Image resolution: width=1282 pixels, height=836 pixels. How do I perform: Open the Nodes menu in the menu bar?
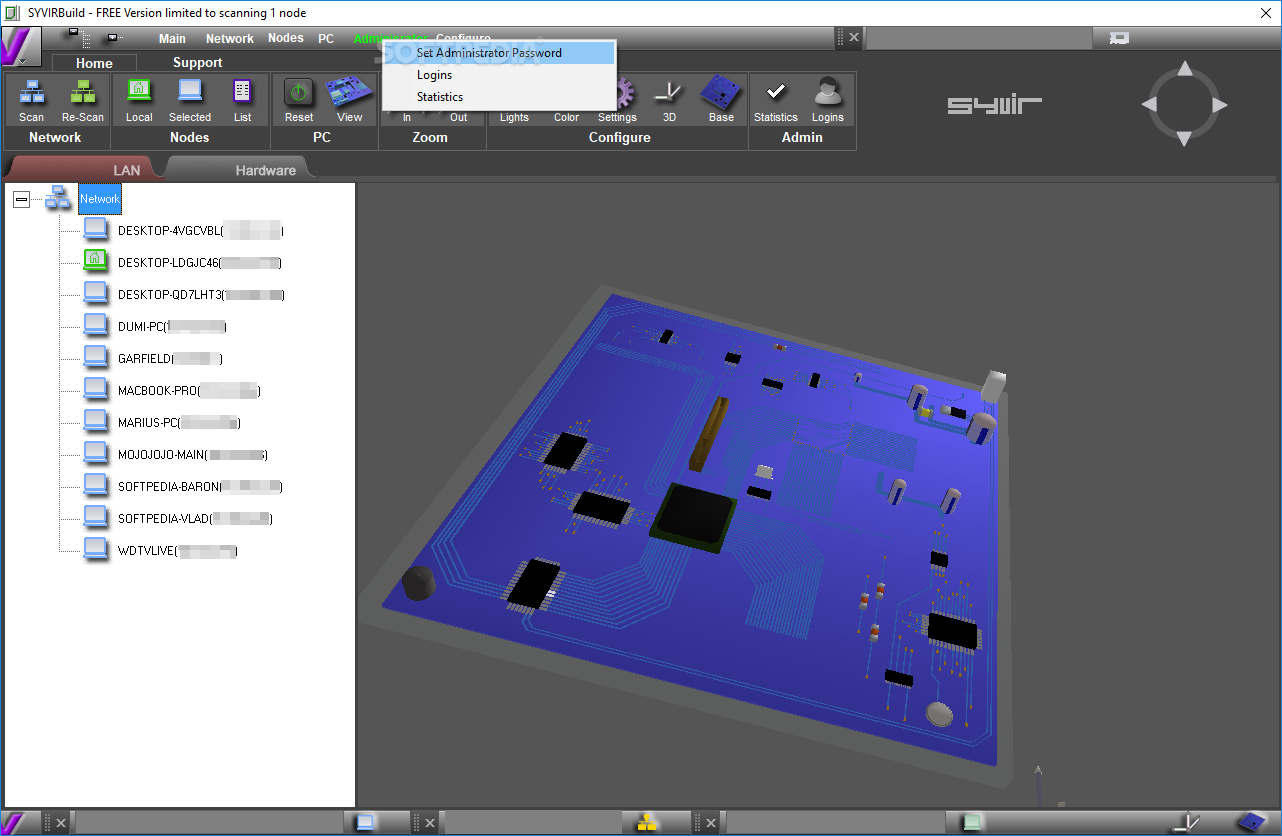(286, 38)
